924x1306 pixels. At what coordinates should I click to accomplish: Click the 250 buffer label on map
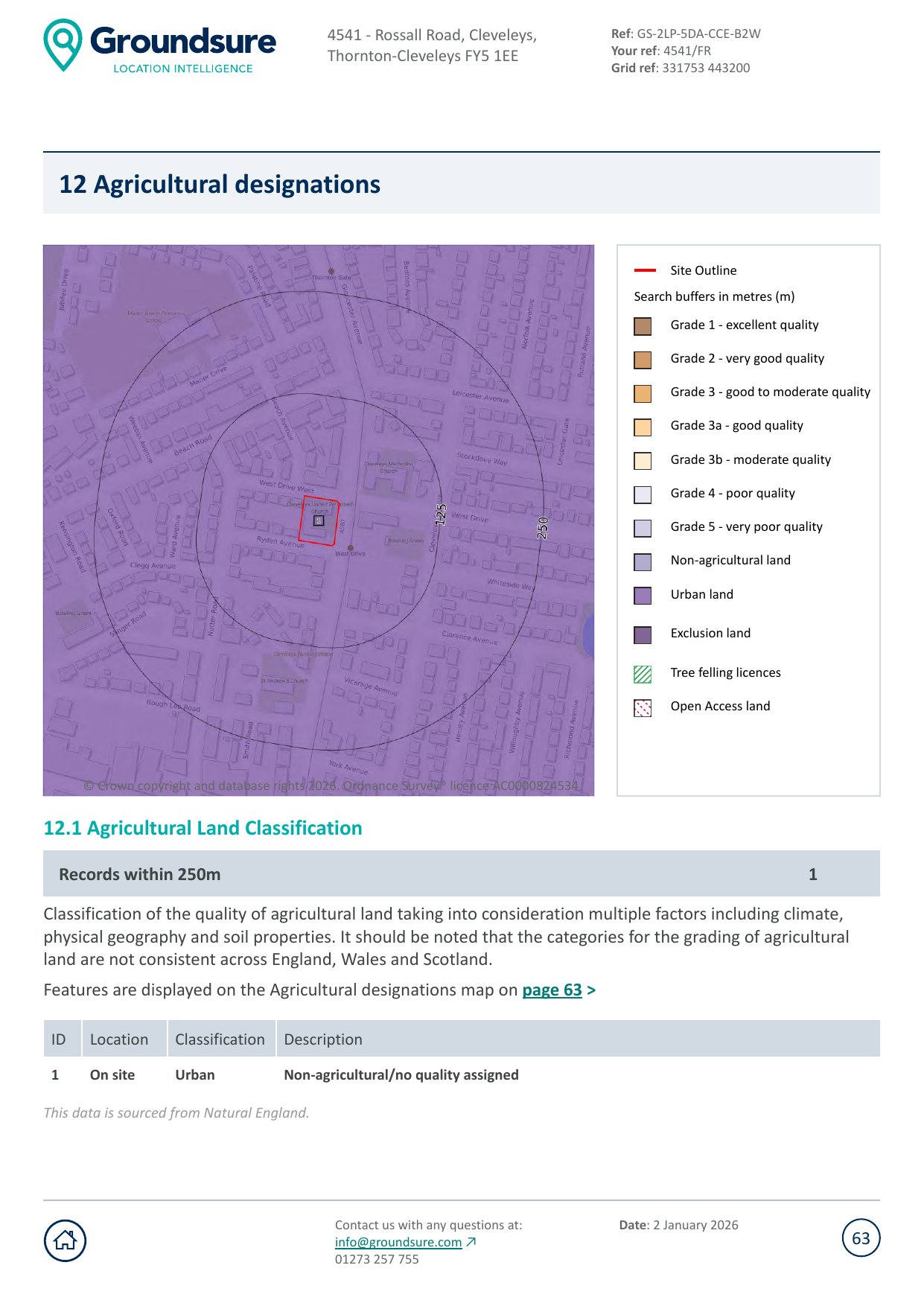click(x=543, y=527)
